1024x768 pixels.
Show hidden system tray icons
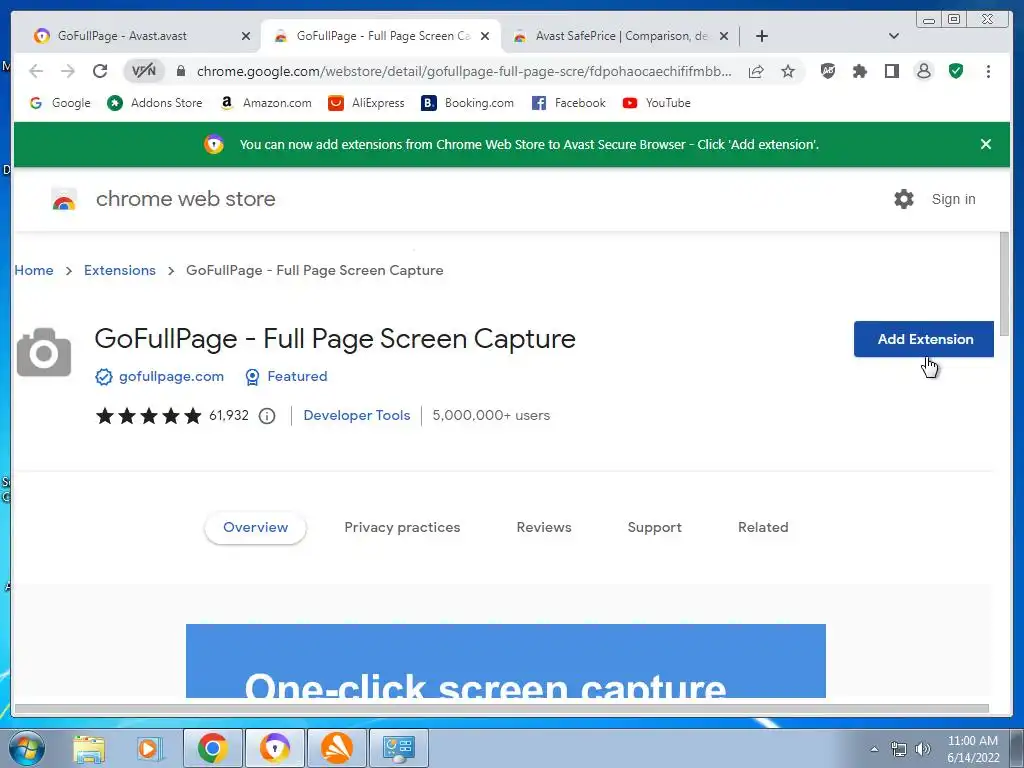point(874,749)
